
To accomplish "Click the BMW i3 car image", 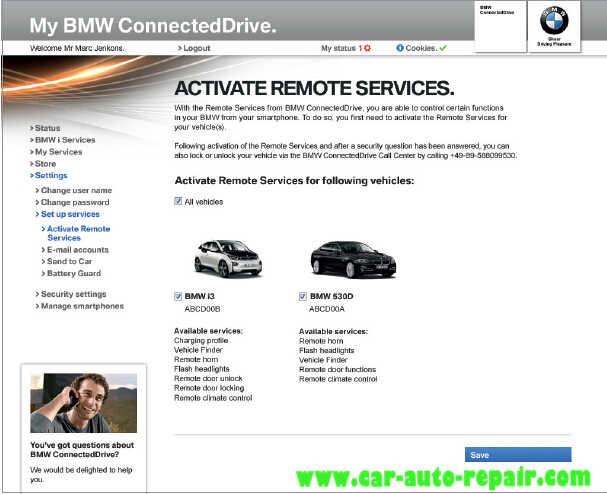I will [228, 258].
